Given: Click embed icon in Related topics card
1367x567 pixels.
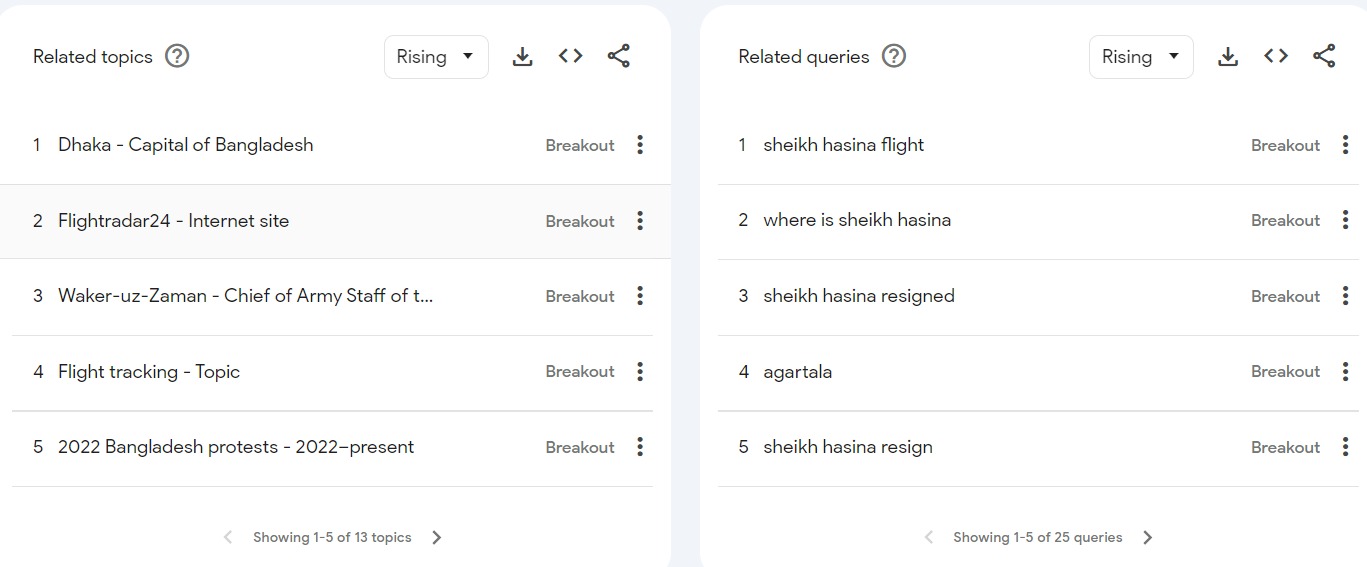Looking at the screenshot, I should 570,57.
